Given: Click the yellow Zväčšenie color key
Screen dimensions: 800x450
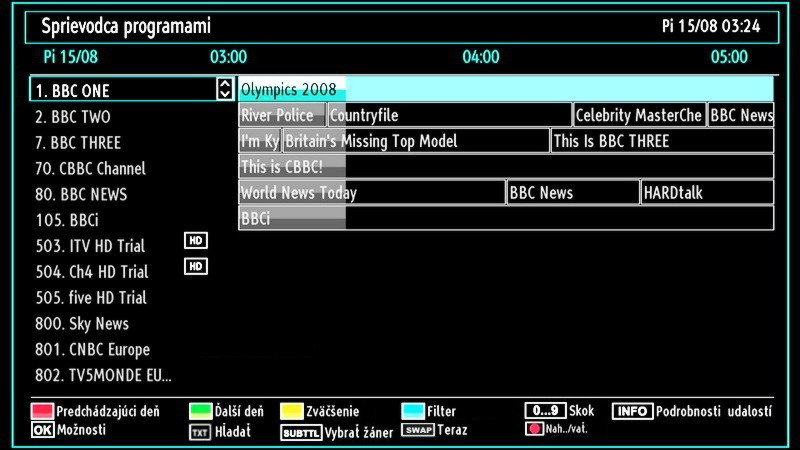Looking at the screenshot, I should pyautogui.click(x=292, y=411).
